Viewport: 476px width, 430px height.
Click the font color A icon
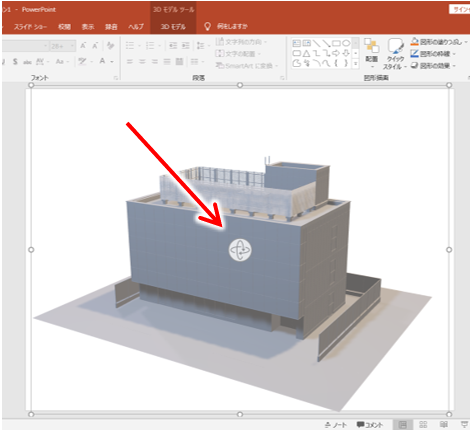coord(103,61)
